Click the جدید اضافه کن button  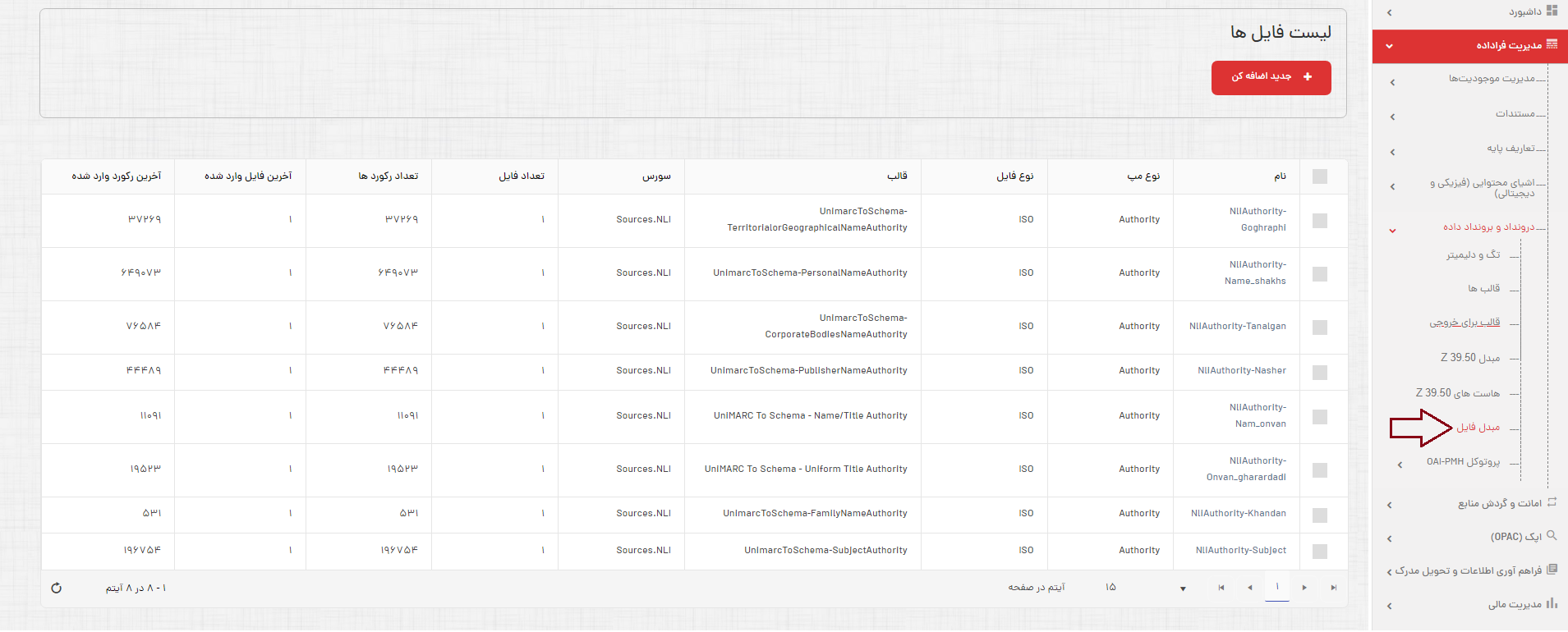(x=1271, y=77)
